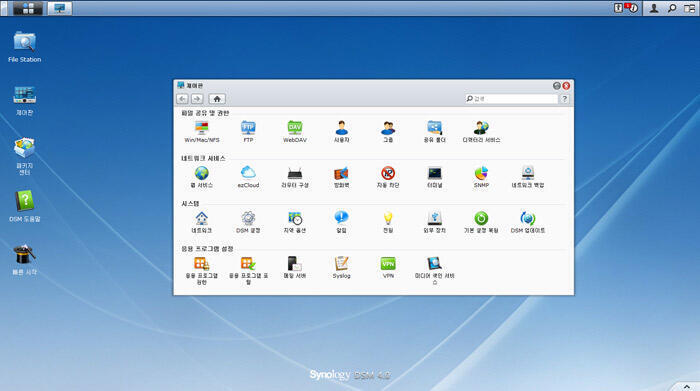Open the pilot view icon in the top bar
The height and width of the screenshot is (391, 700).
click(690, 8)
